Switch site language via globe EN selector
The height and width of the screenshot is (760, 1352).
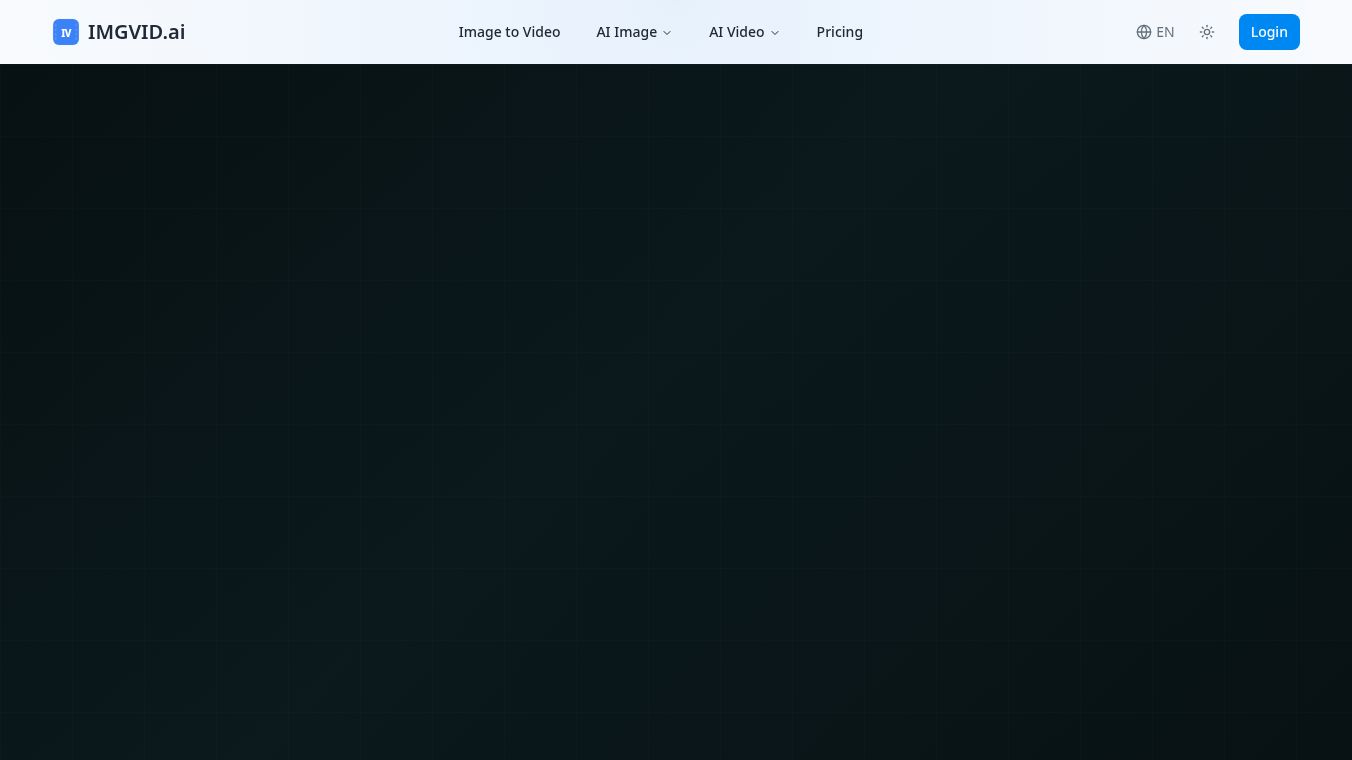[x=1155, y=32]
